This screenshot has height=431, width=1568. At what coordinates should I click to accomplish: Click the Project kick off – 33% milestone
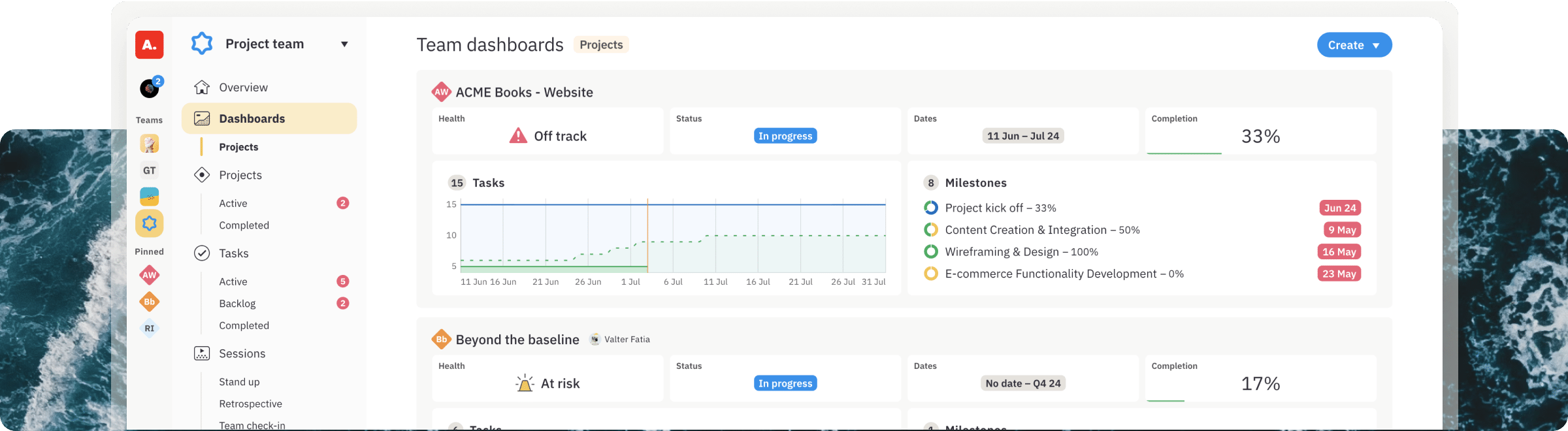click(x=1000, y=208)
